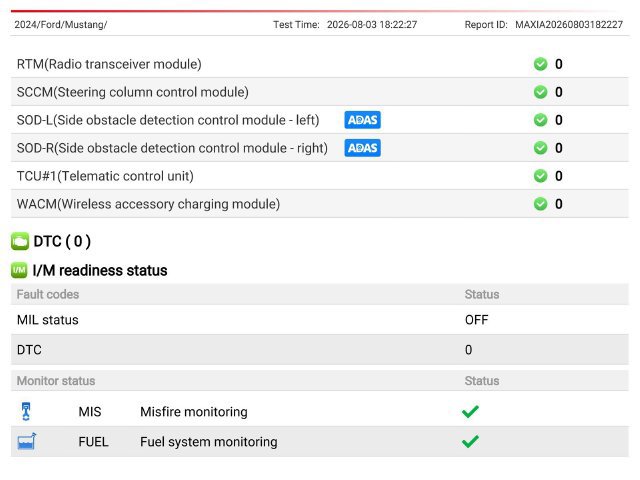Screen dimensions: 640x480
Task: Click the fault count 0 for WACM
Action: [559, 204]
